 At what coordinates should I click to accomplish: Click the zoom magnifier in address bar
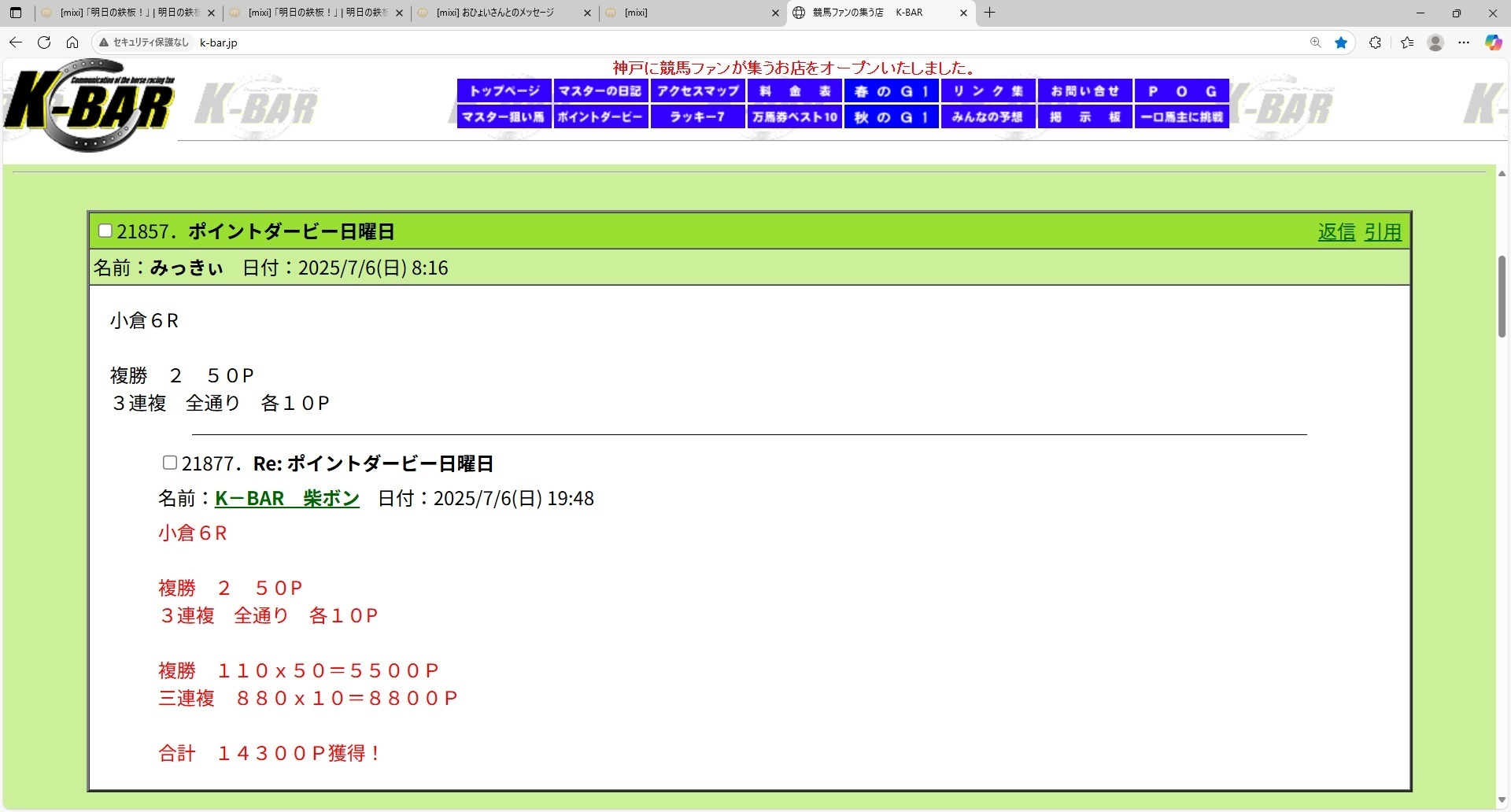tap(1315, 42)
